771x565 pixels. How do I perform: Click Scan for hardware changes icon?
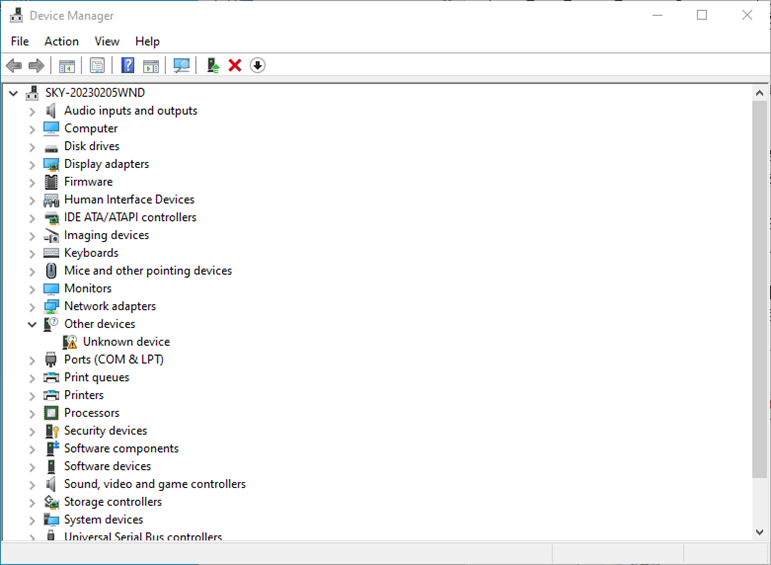181,66
